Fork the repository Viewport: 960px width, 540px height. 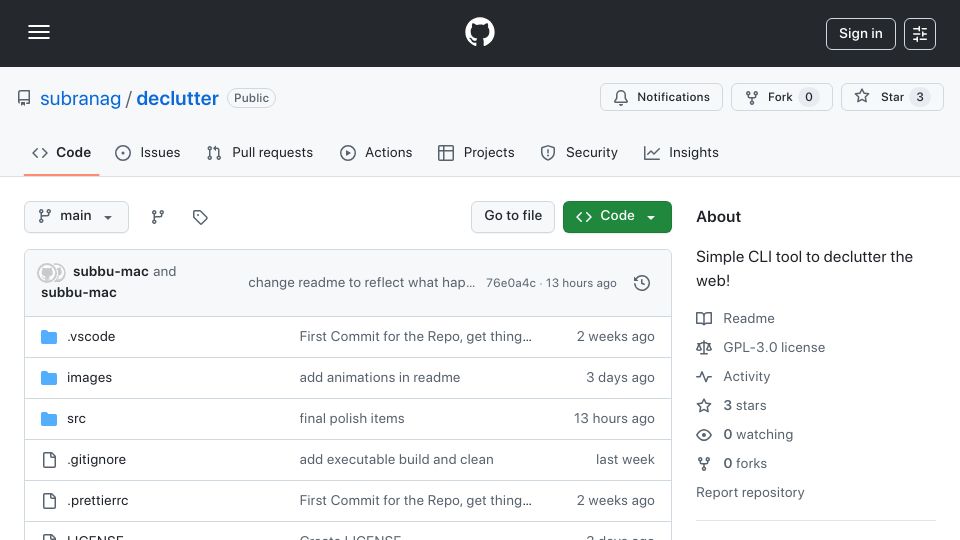click(x=781, y=97)
